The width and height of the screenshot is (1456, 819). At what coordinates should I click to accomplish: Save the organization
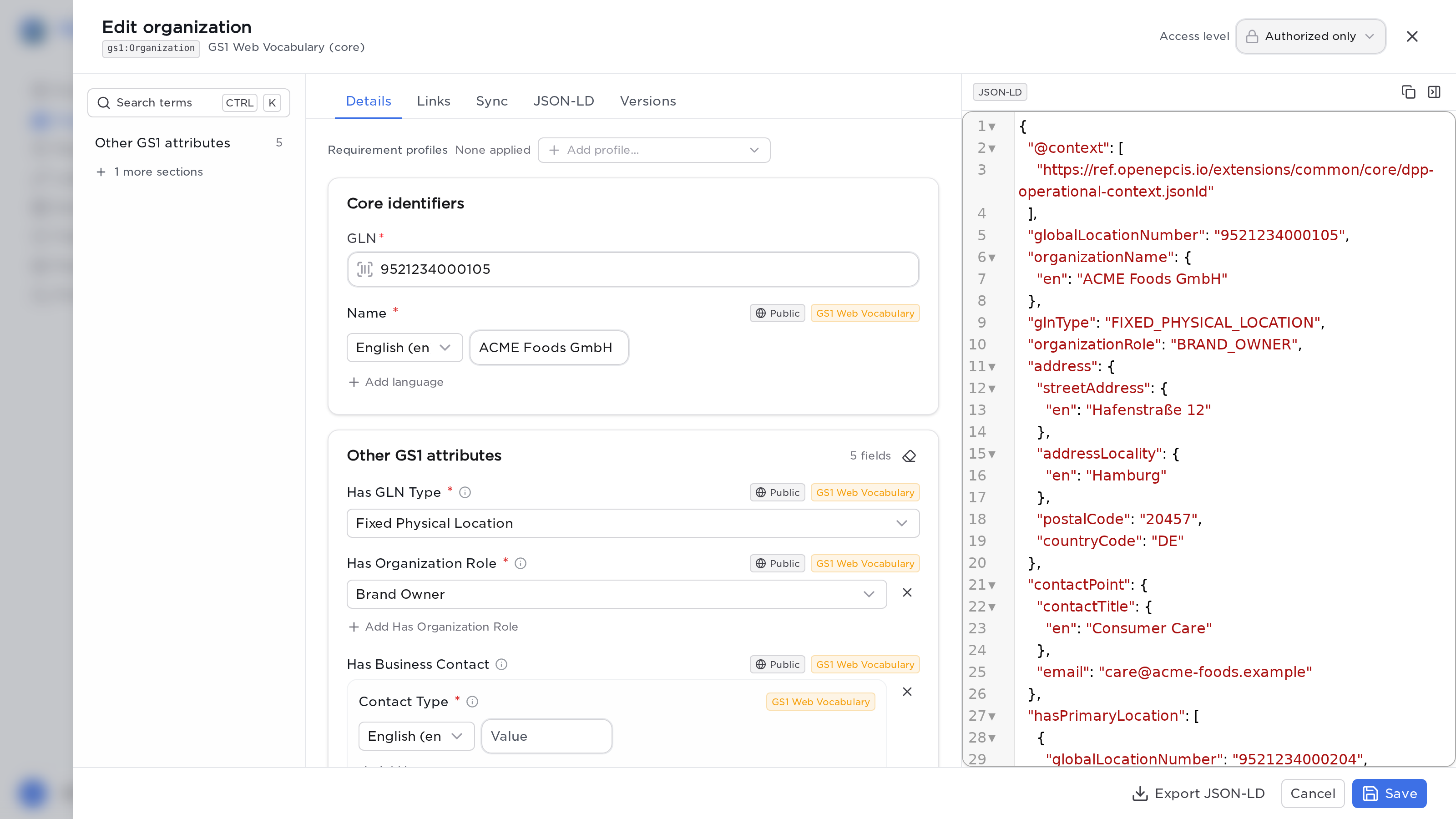tap(1389, 794)
